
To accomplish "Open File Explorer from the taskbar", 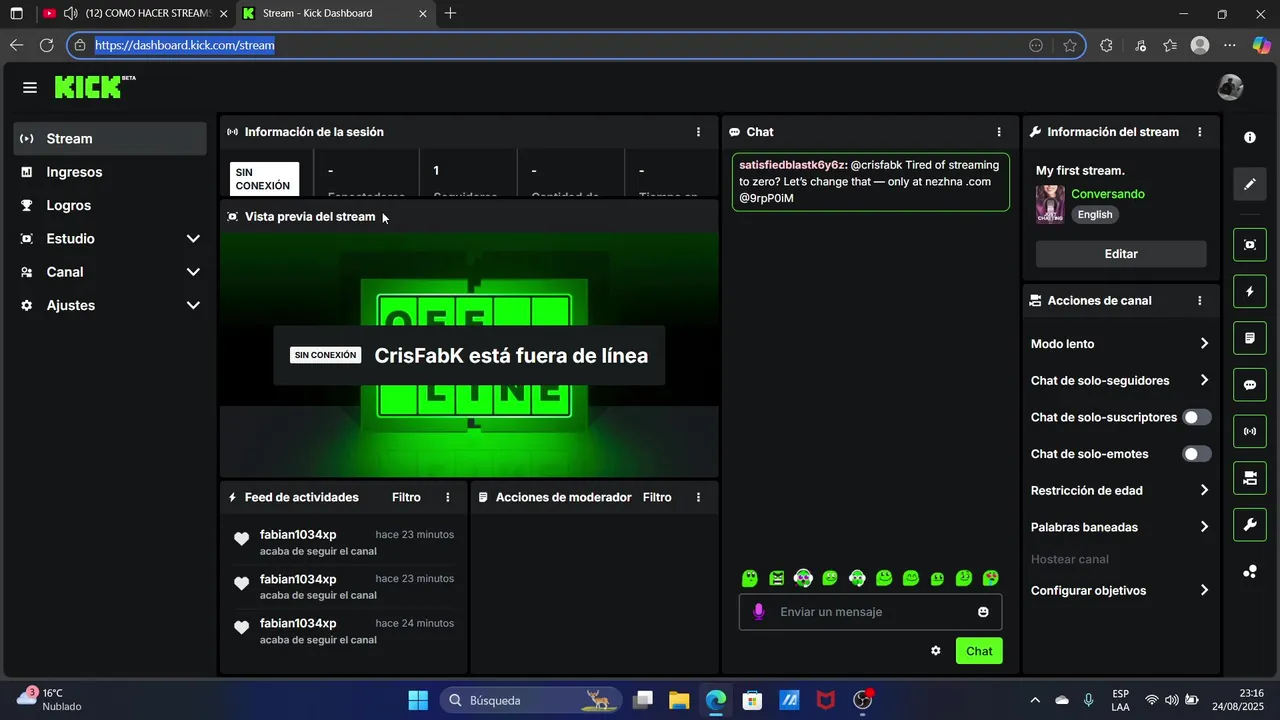I will (x=679, y=700).
